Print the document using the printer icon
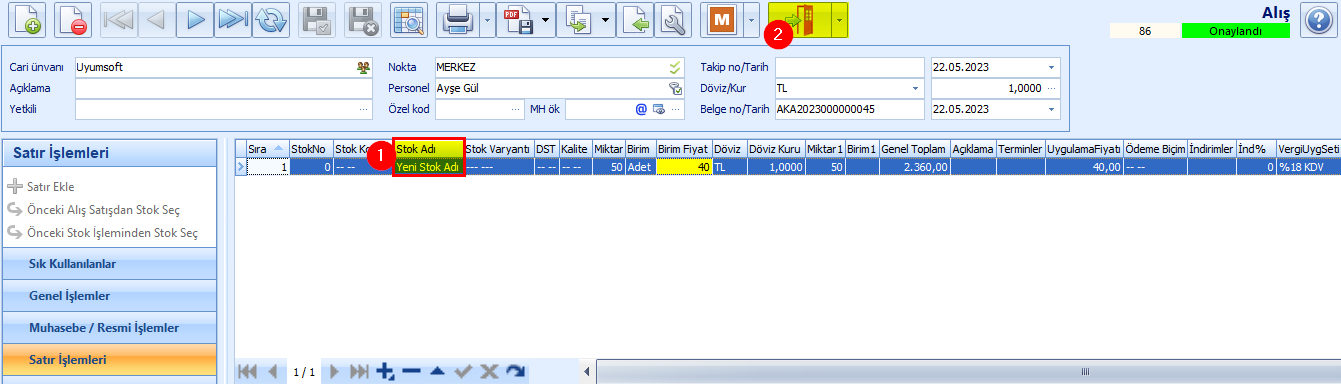 (458, 19)
